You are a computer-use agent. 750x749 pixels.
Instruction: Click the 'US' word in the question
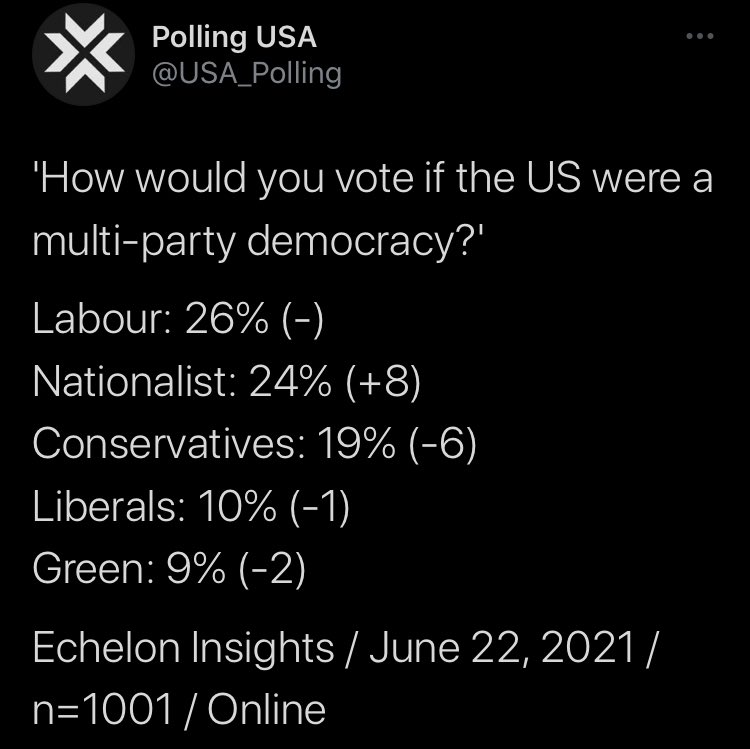pos(554,178)
